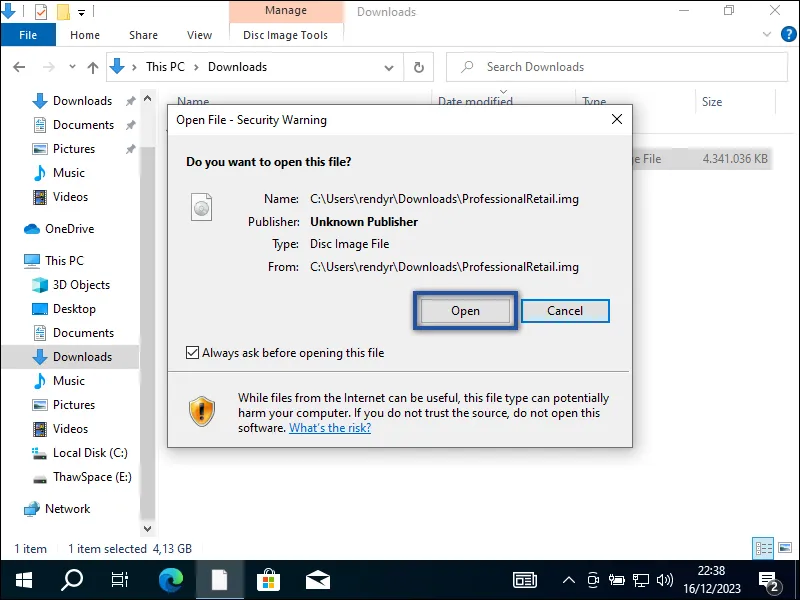The height and width of the screenshot is (600, 800).
Task: Launch Microsoft Store from the taskbar
Action: [270, 579]
